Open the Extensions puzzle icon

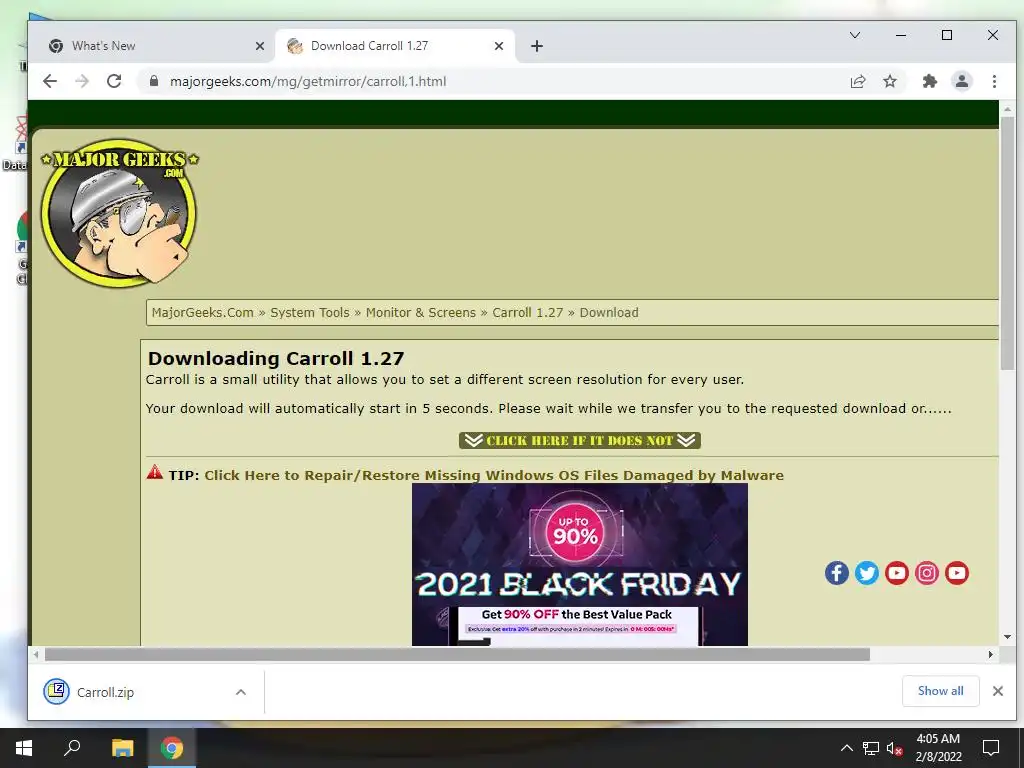pos(929,81)
